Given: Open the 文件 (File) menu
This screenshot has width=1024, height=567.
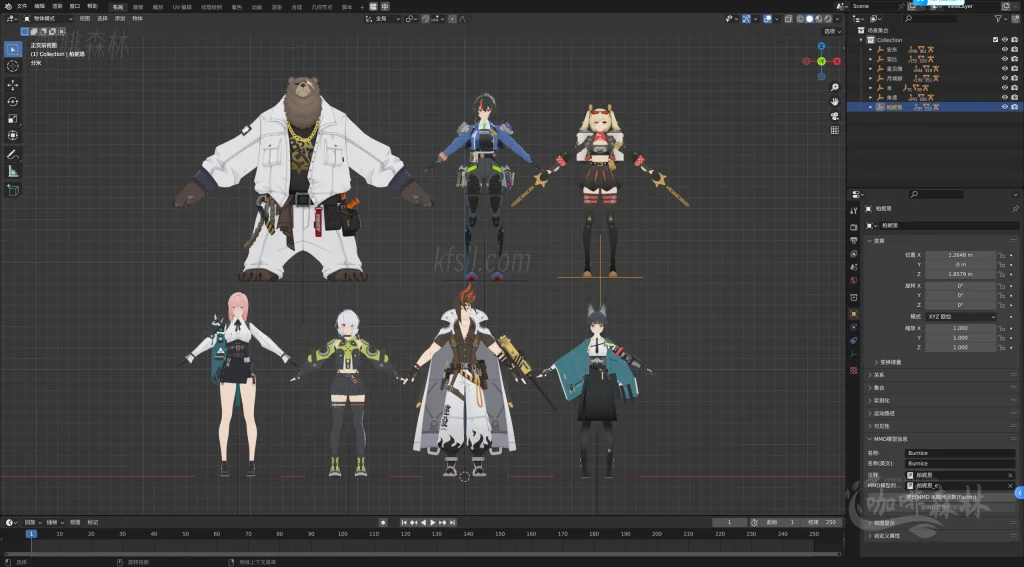Looking at the screenshot, I should point(22,7).
